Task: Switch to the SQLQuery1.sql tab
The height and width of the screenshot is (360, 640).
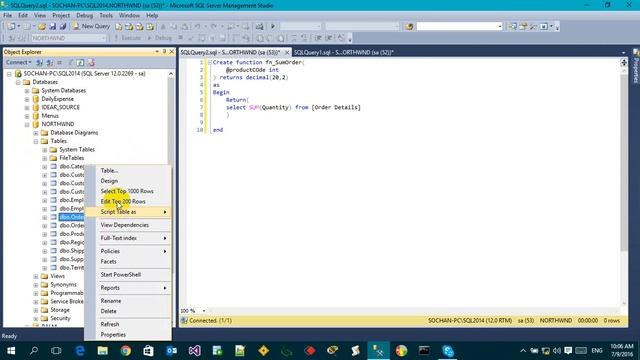Action: point(344,52)
